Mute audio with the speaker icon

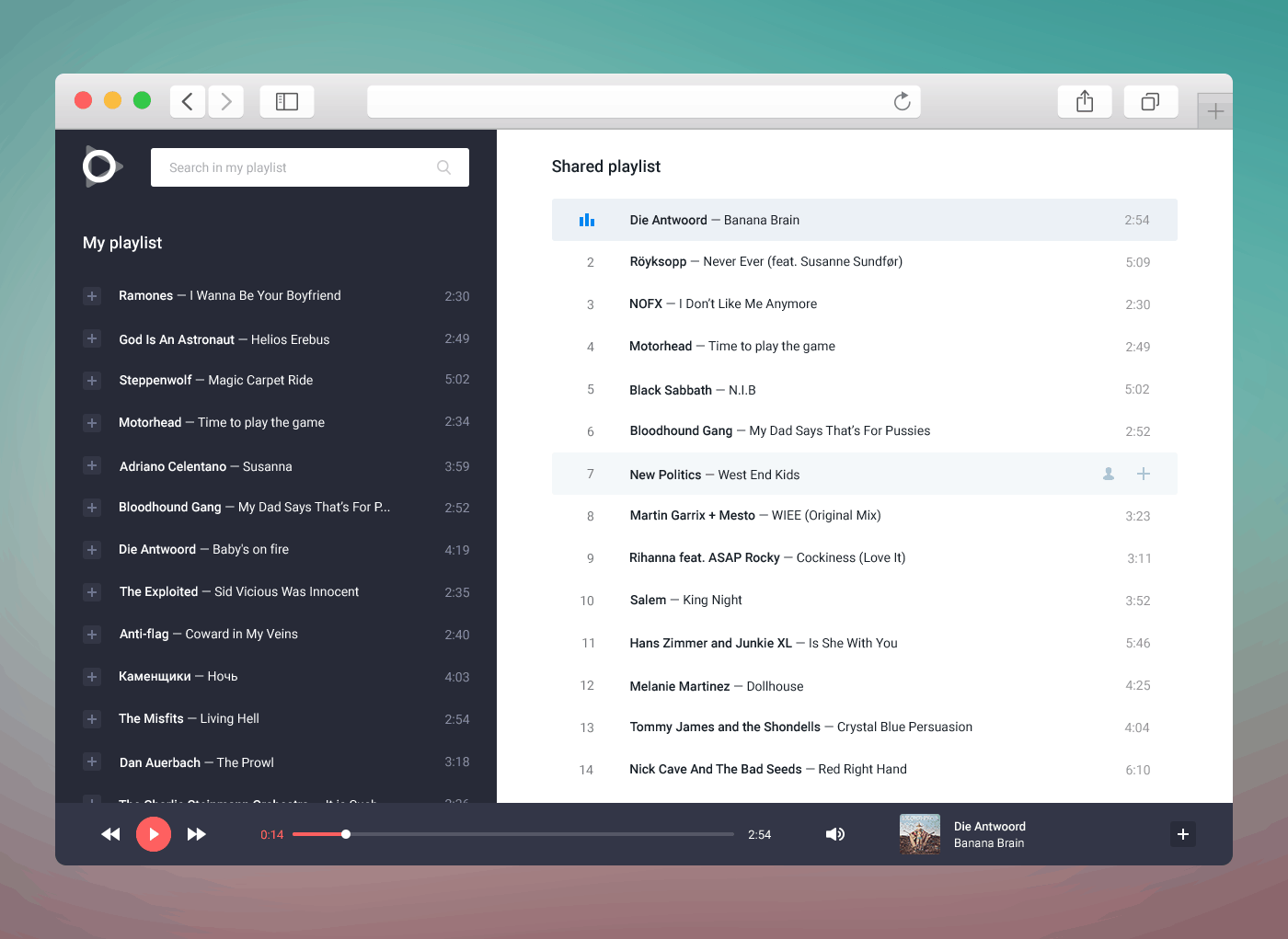tap(835, 834)
